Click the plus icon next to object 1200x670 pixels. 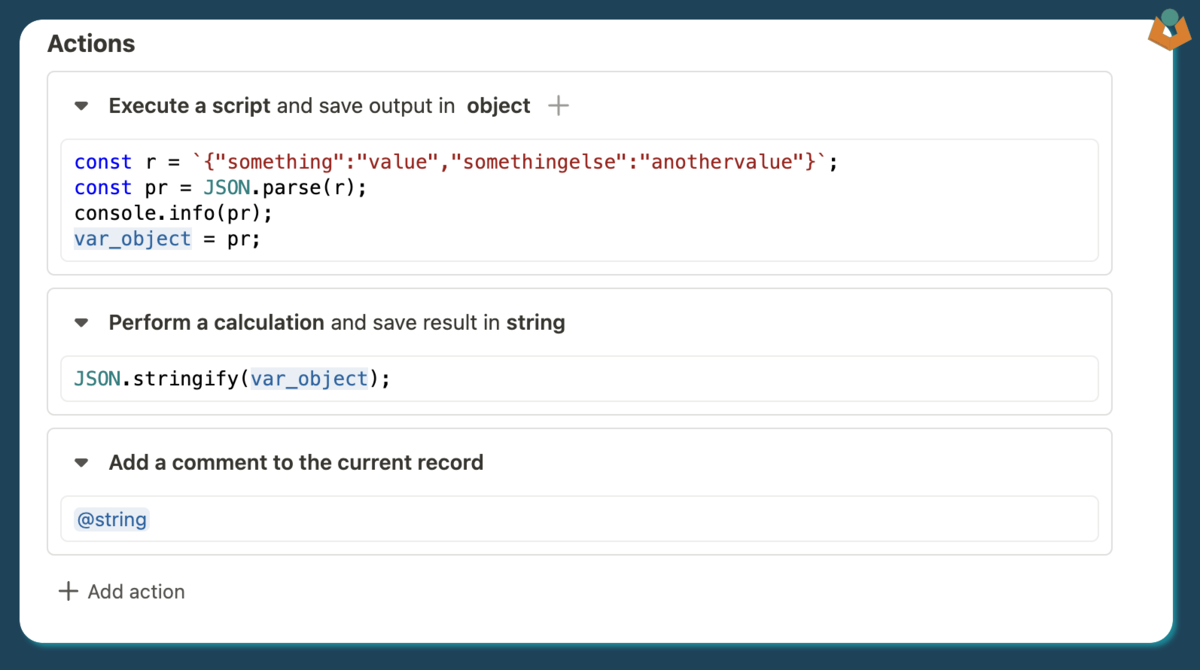(559, 105)
